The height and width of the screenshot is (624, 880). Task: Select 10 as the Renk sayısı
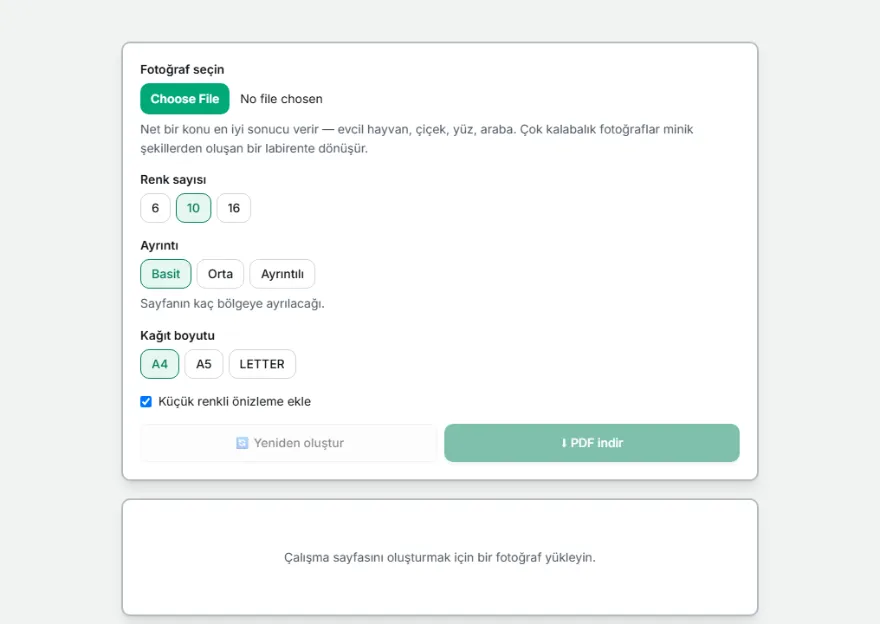click(x=194, y=208)
